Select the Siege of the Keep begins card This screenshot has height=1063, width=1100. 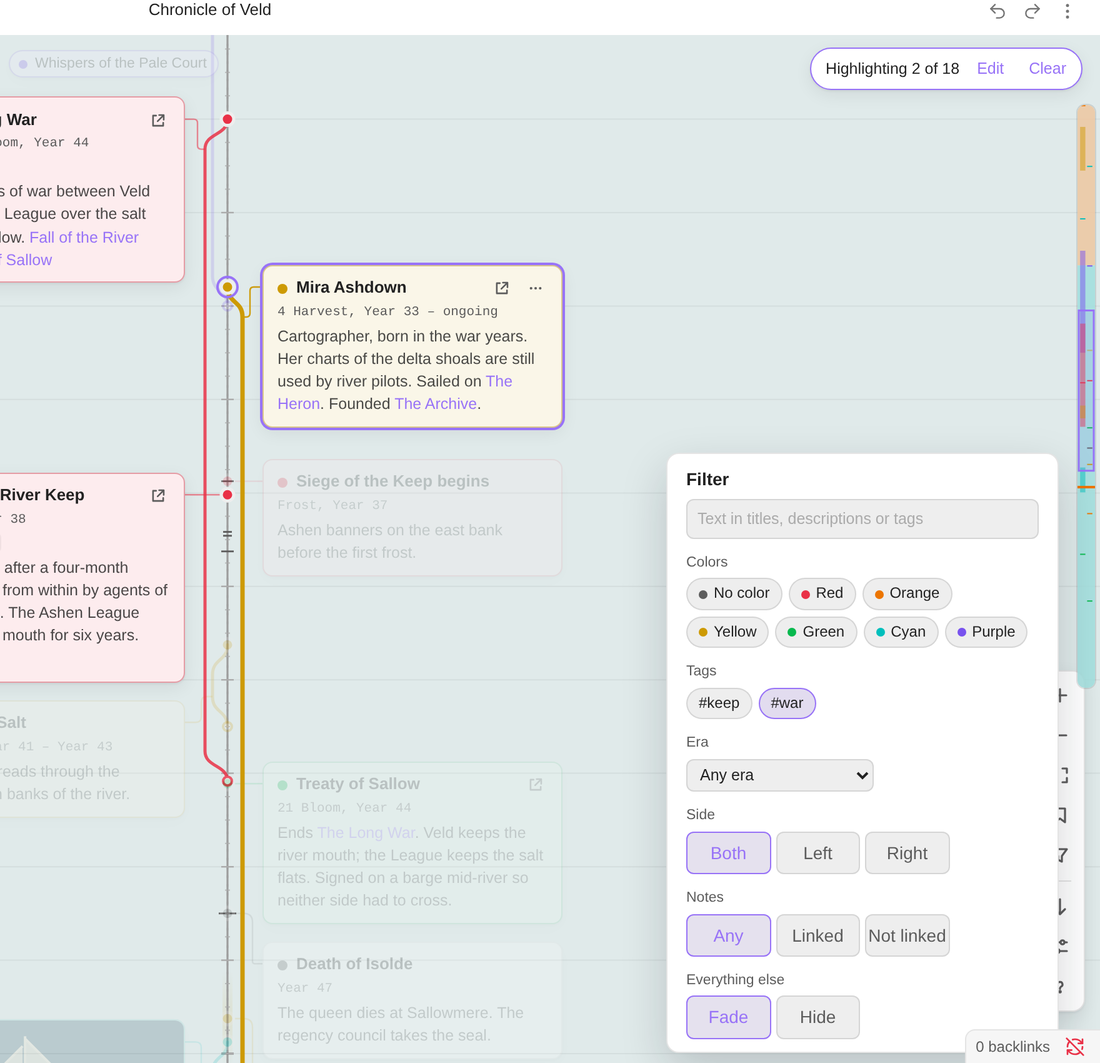click(412, 518)
